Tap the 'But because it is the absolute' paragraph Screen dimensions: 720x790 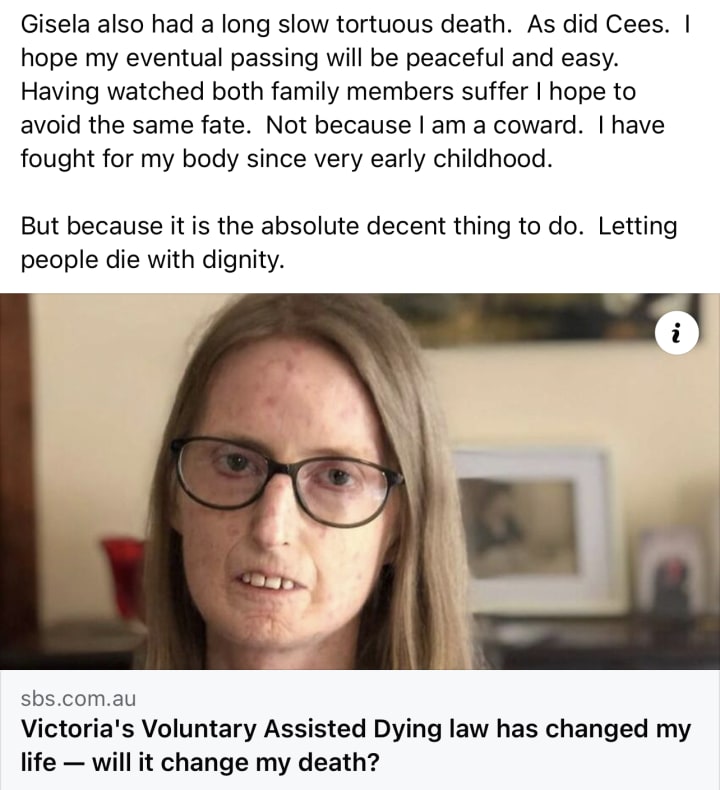click(349, 242)
